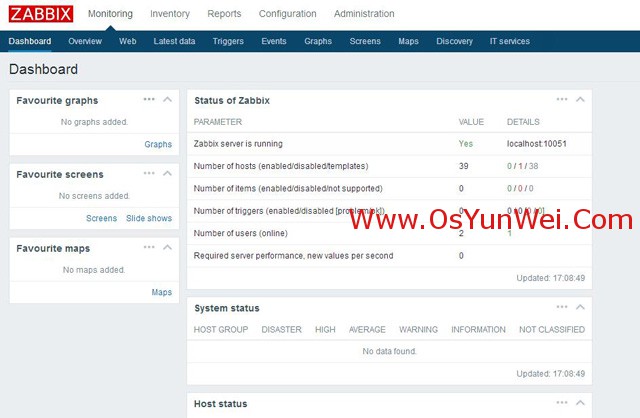Collapse the Status of Zabbix widget
The image size is (640, 418).
(x=580, y=99)
